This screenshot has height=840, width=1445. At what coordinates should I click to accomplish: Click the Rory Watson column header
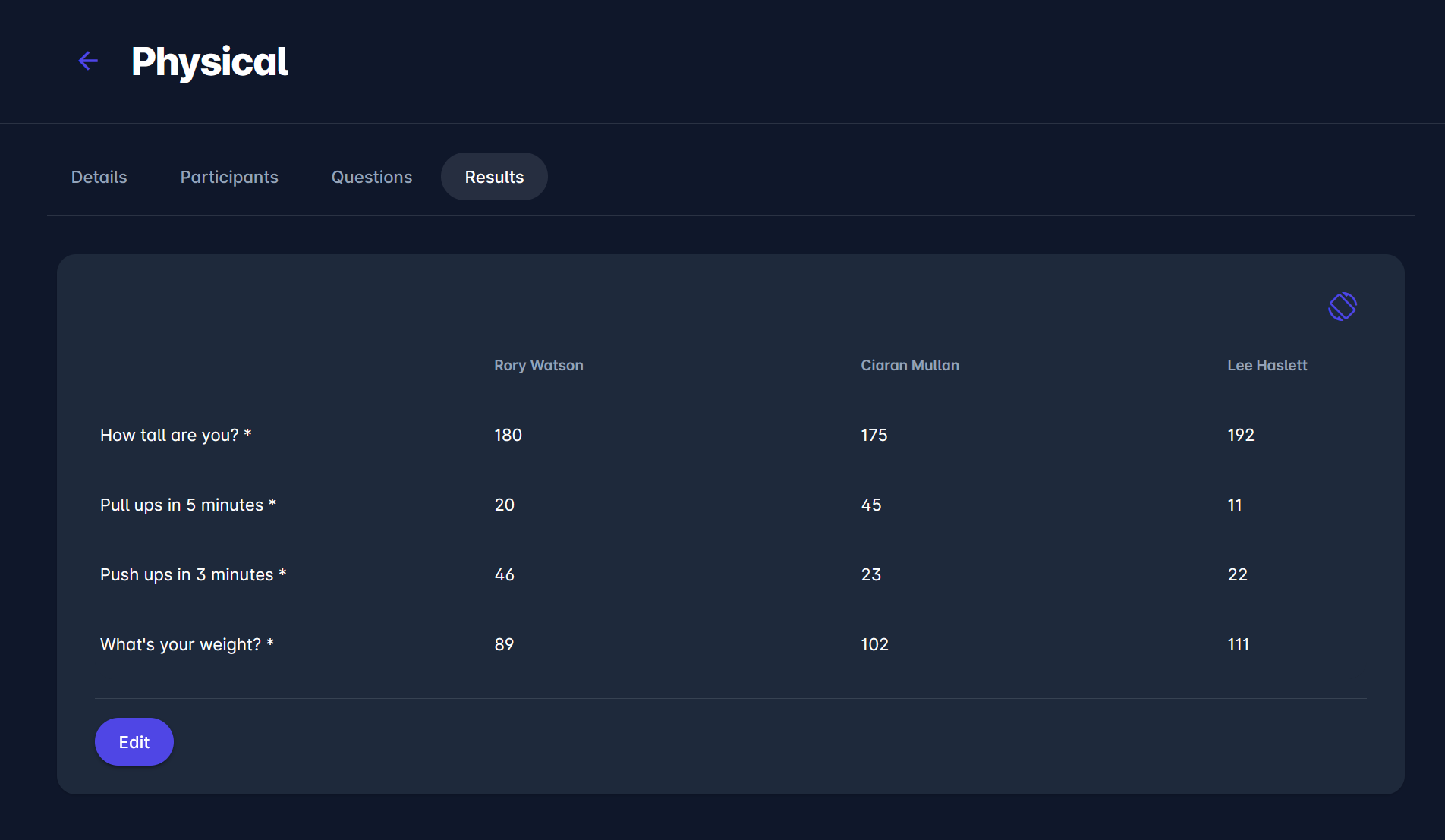[538, 365]
